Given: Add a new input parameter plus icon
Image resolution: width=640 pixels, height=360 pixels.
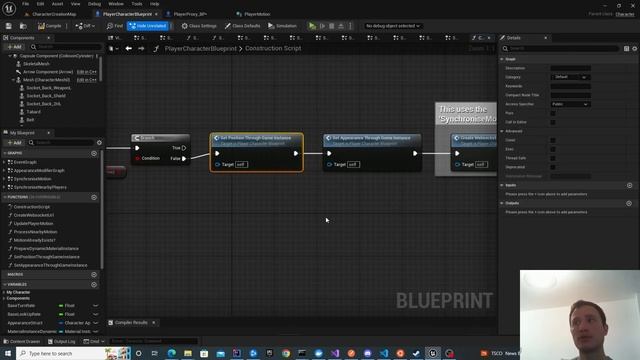Looking at the screenshot, I should (629, 185).
